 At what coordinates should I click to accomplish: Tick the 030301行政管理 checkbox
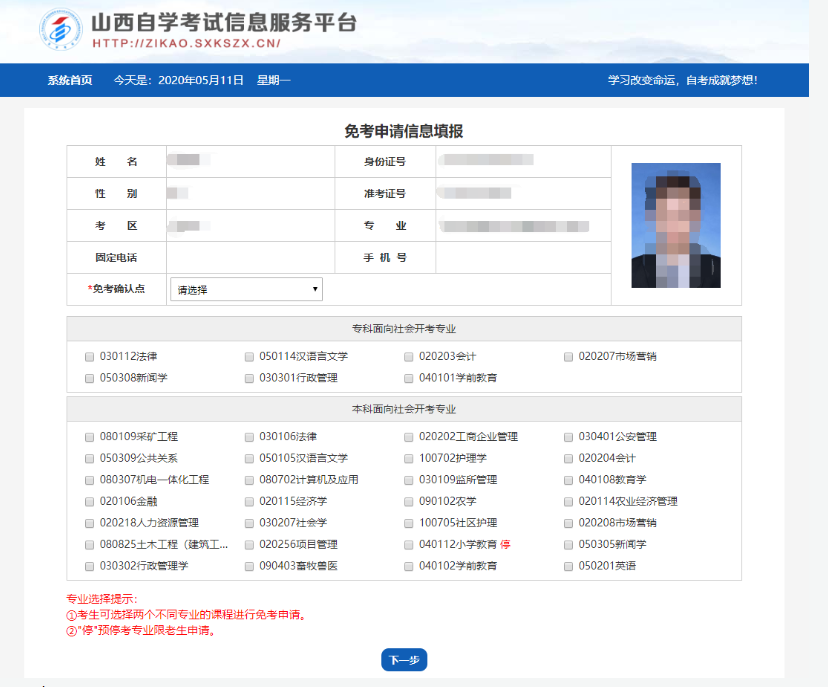click(249, 379)
